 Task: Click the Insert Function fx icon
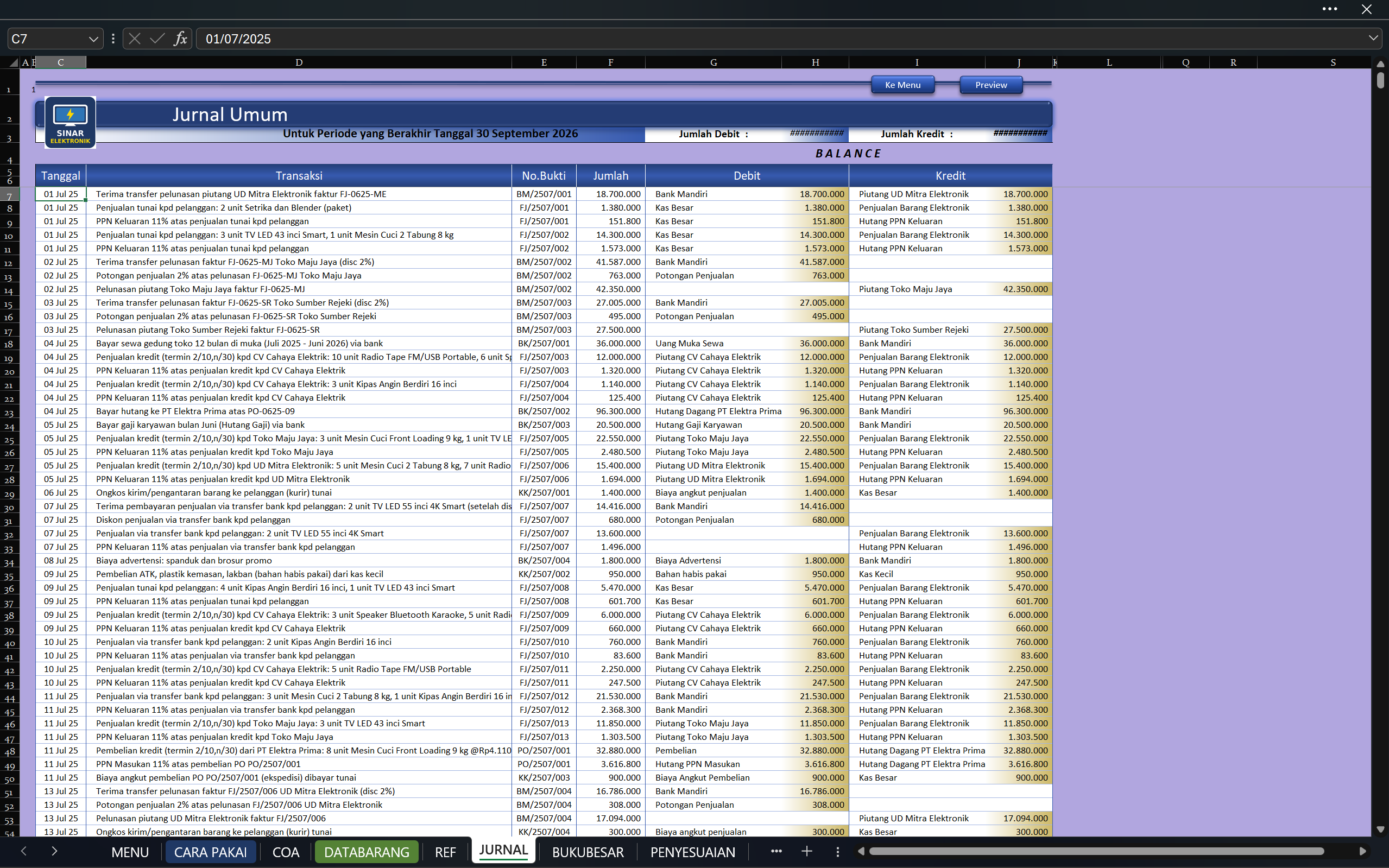pyautogui.click(x=180, y=39)
